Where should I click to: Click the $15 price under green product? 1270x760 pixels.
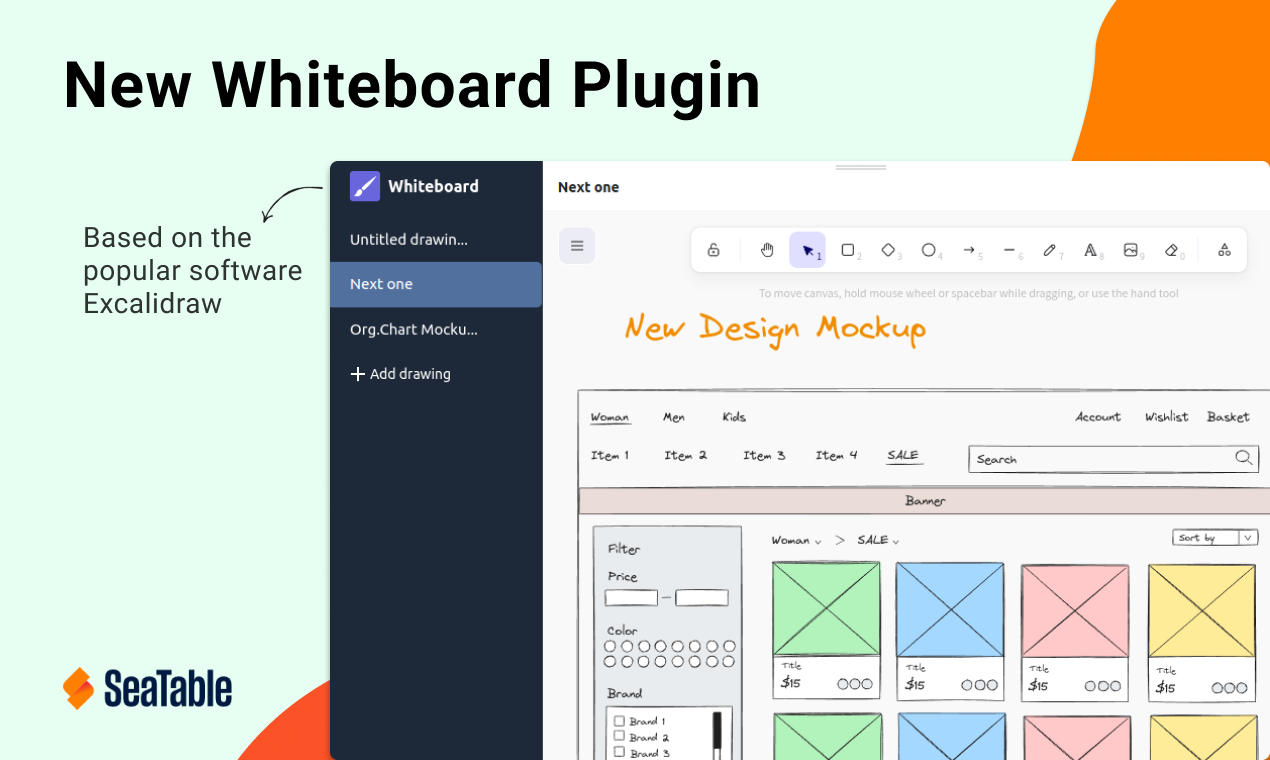click(x=791, y=684)
